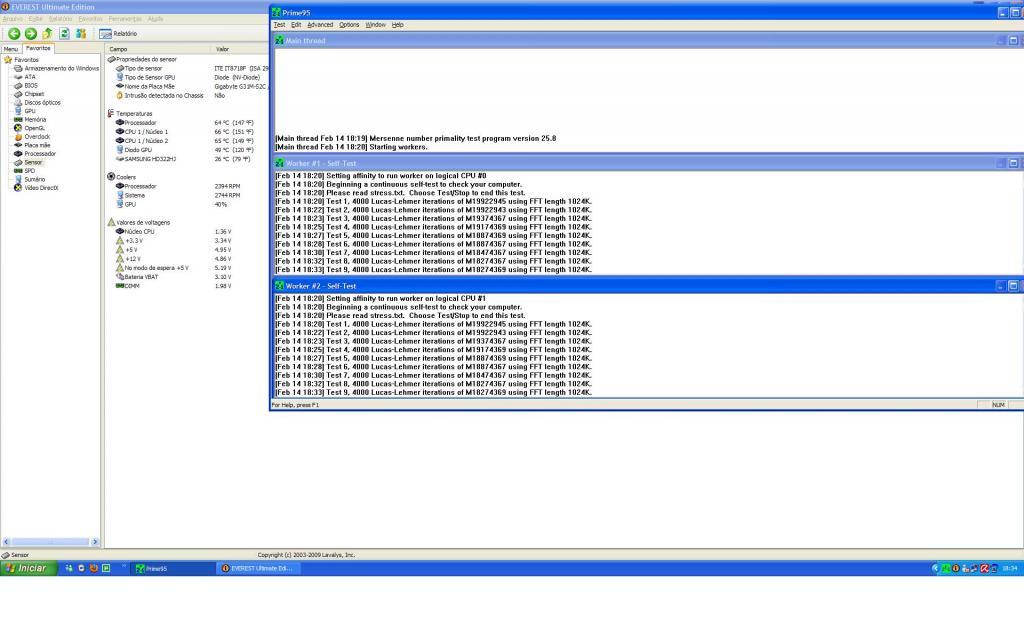Select the GPU item in the favorites tree

[x=25, y=111]
